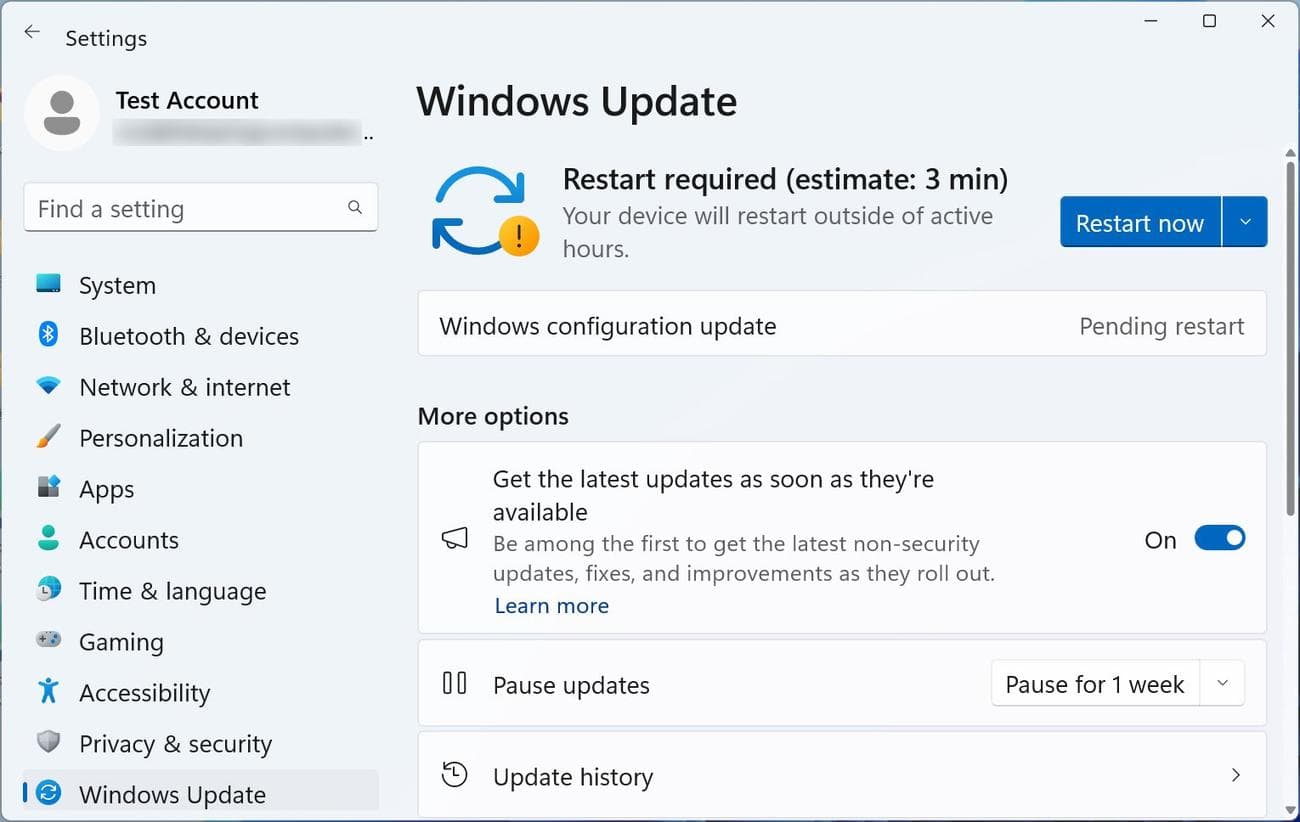Screen dimensions: 1300x822
Task: Click the Update history clock icon
Action: point(454,775)
